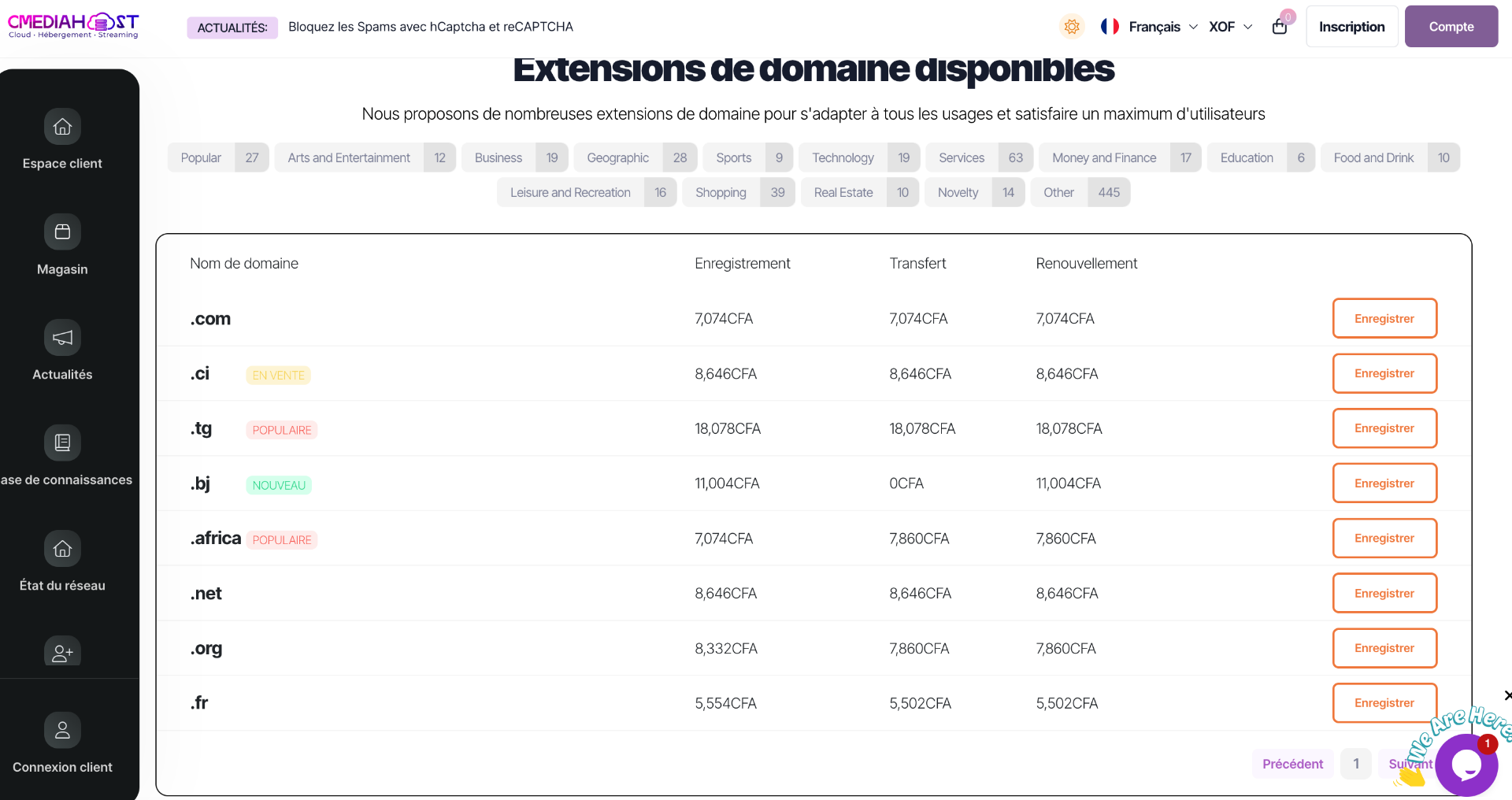Image resolution: width=1512 pixels, height=800 pixels.
Task: Click the Transfert column header
Action: [917, 264]
